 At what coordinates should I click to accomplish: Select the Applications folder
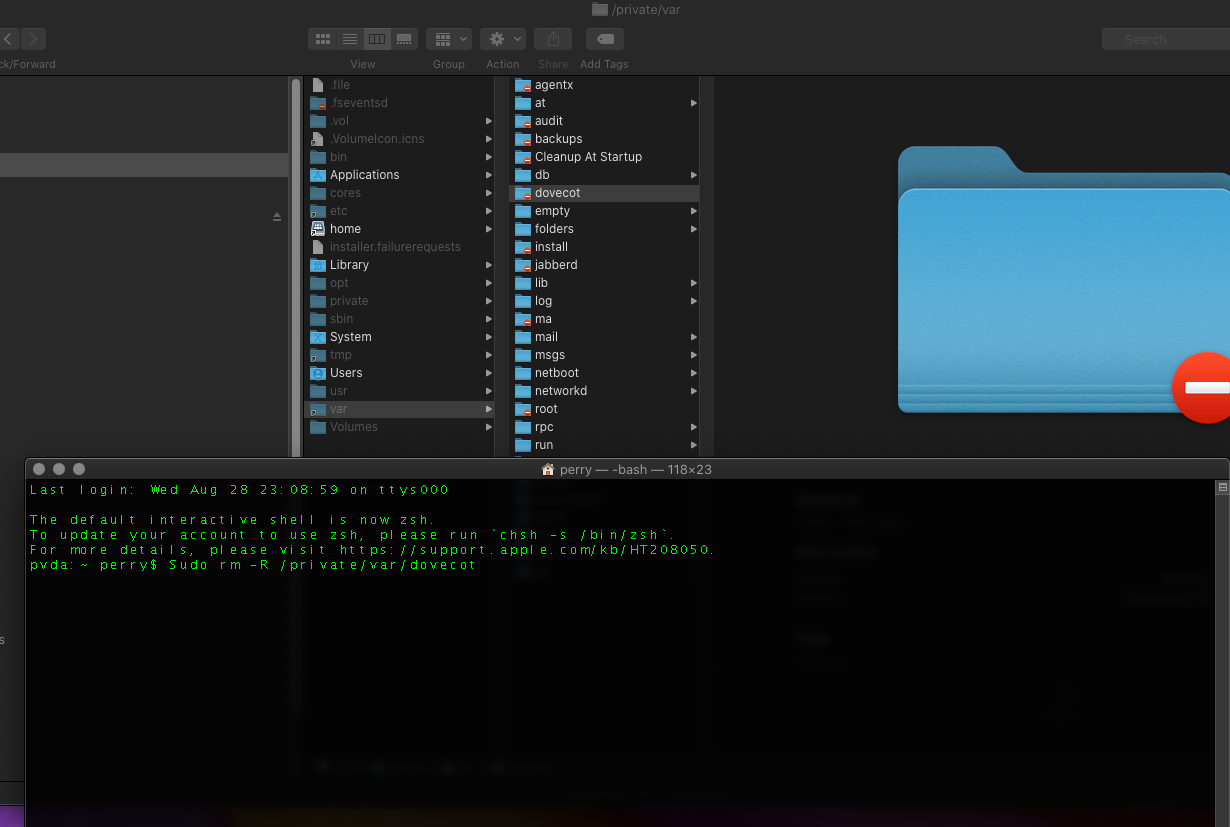coord(400,175)
